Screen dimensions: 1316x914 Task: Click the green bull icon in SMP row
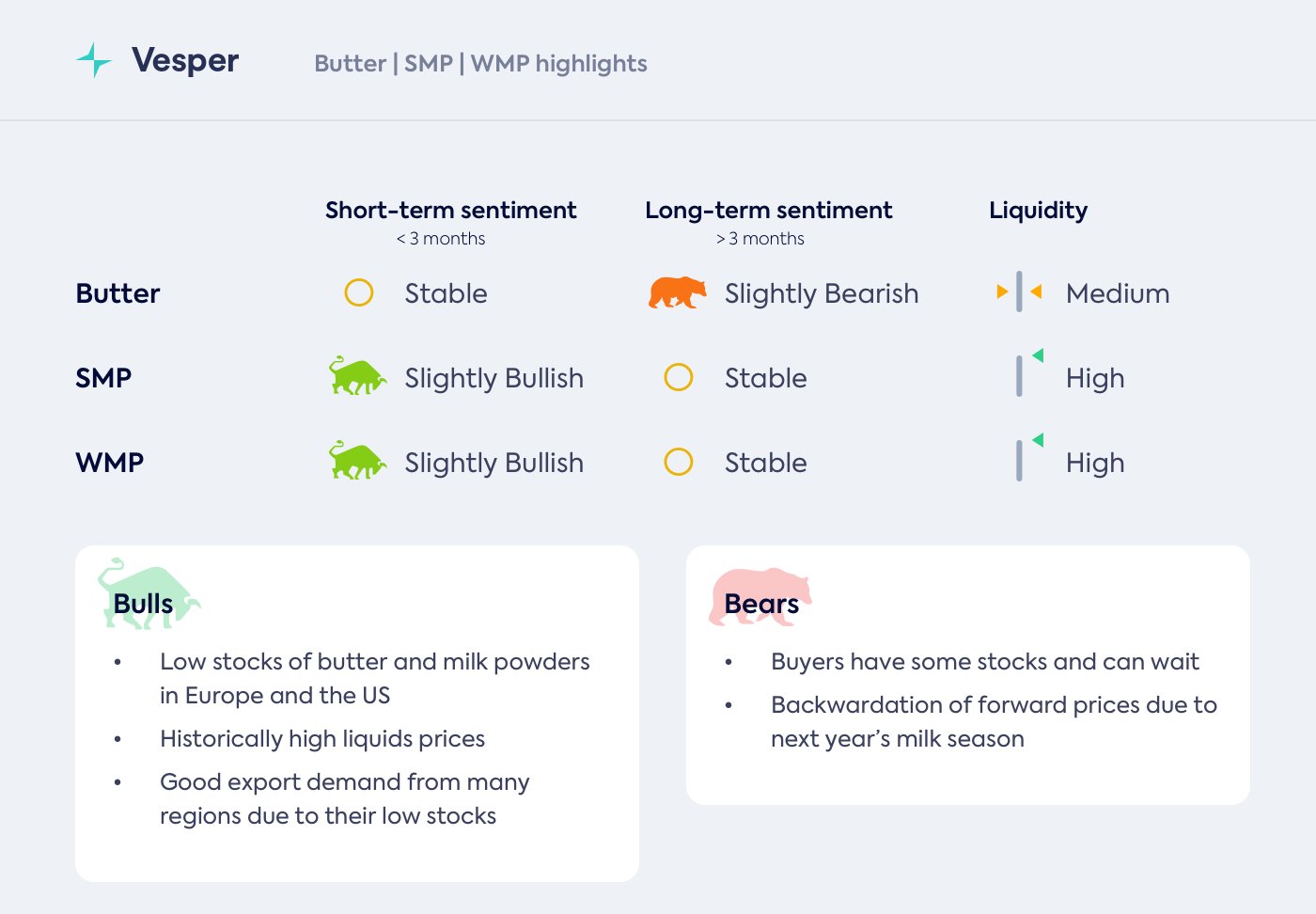pyautogui.click(x=357, y=376)
